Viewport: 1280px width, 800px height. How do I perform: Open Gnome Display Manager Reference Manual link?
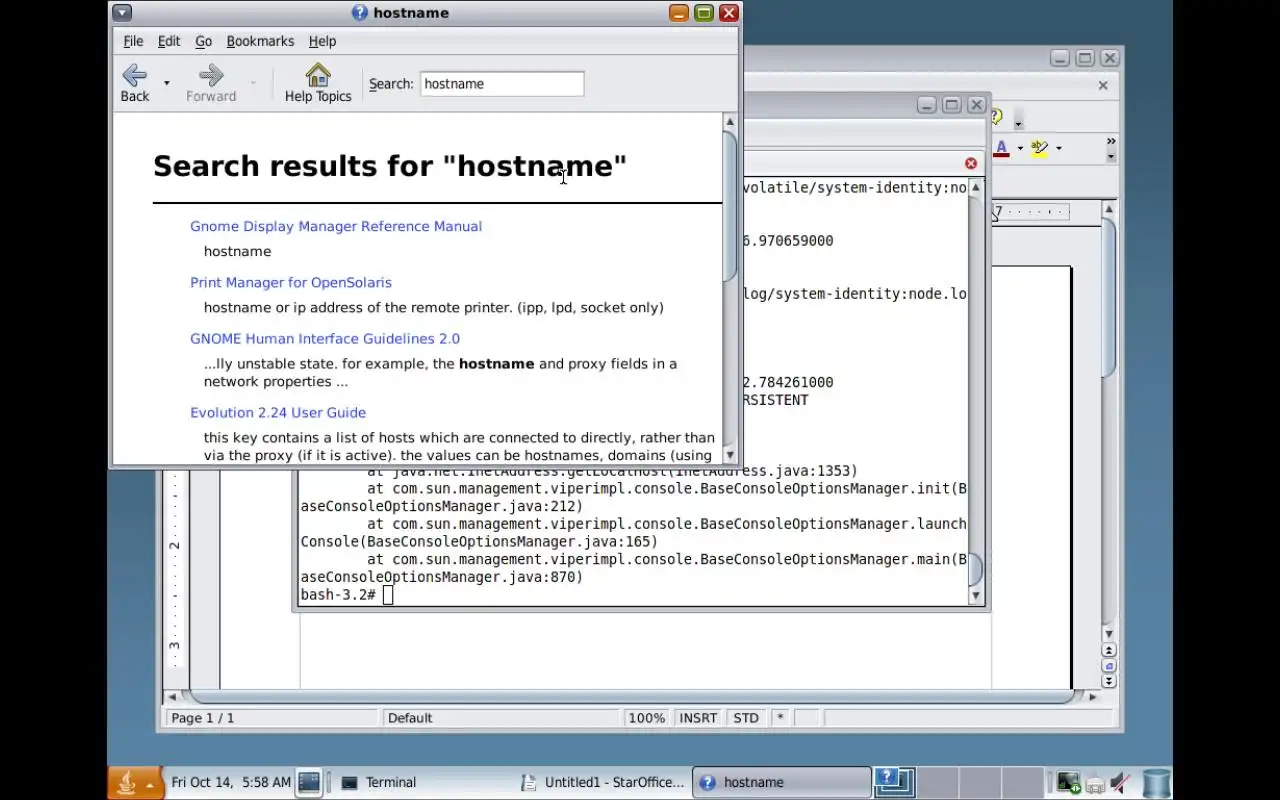click(x=336, y=226)
